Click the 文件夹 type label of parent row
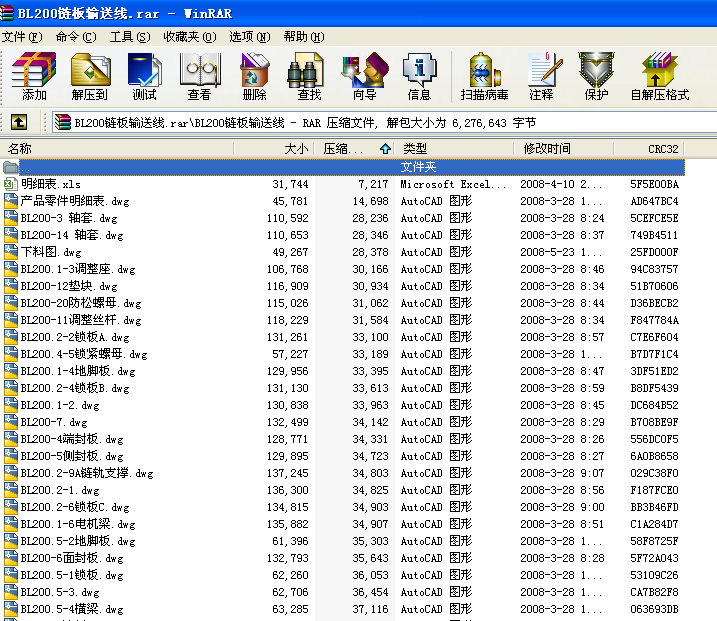The width and height of the screenshot is (717, 621). click(418, 167)
